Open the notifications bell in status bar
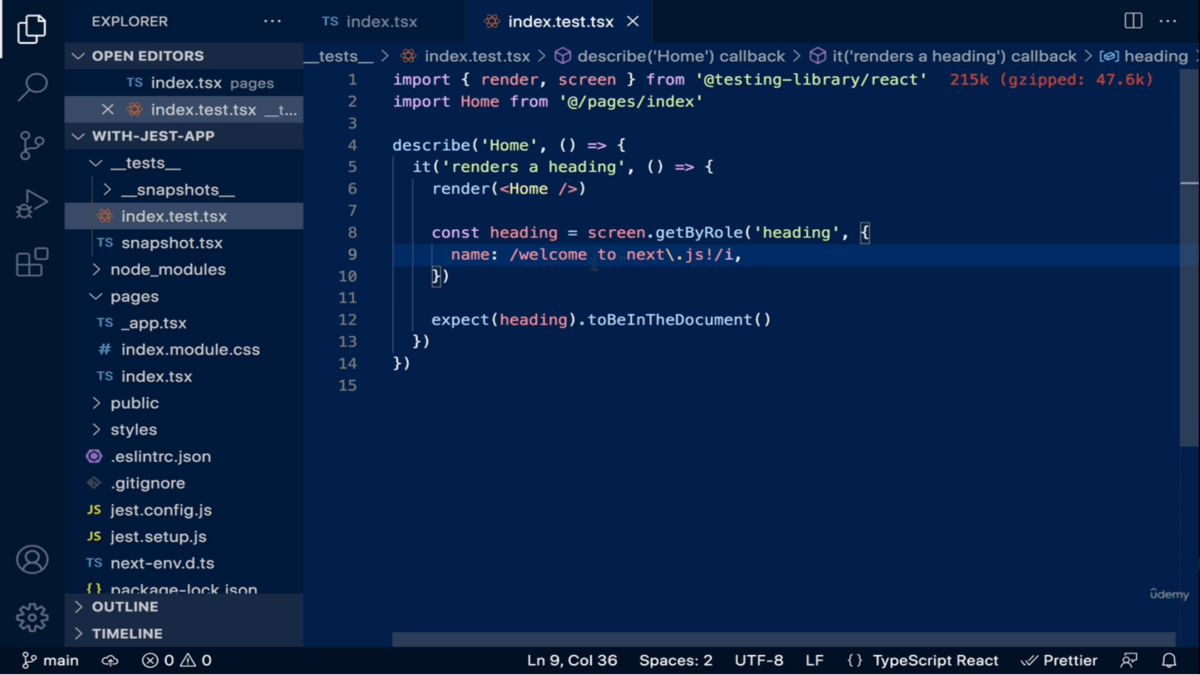The height and width of the screenshot is (675, 1200). pyautogui.click(x=1169, y=660)
